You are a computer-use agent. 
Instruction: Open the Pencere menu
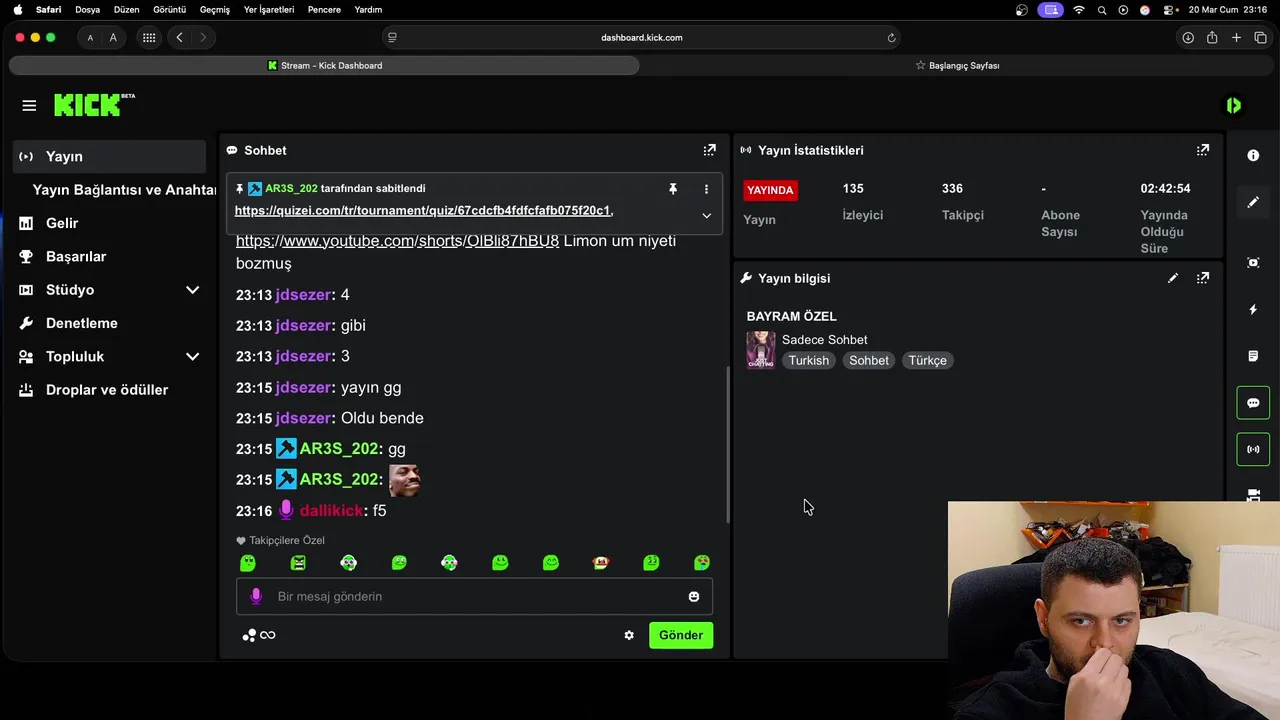(324, 10)
